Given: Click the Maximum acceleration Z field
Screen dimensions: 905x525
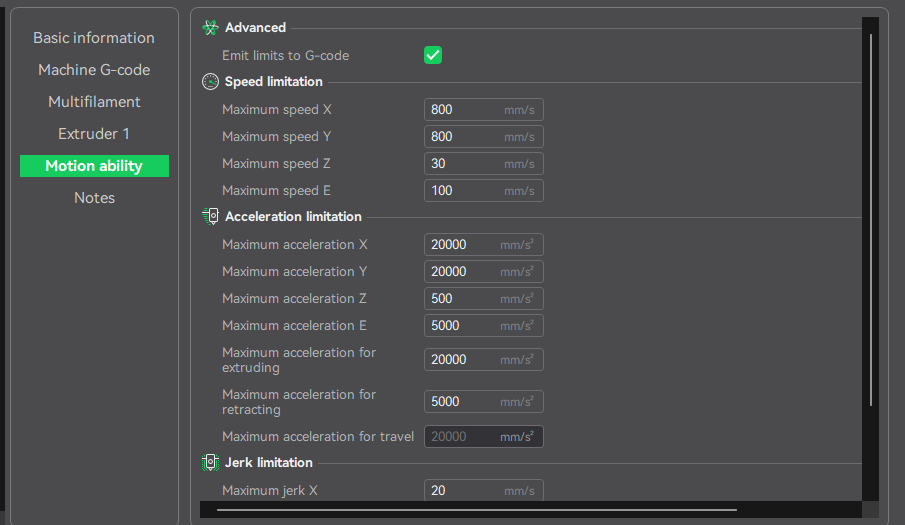Looking at the screenshot, I should [x=484, y=299].
